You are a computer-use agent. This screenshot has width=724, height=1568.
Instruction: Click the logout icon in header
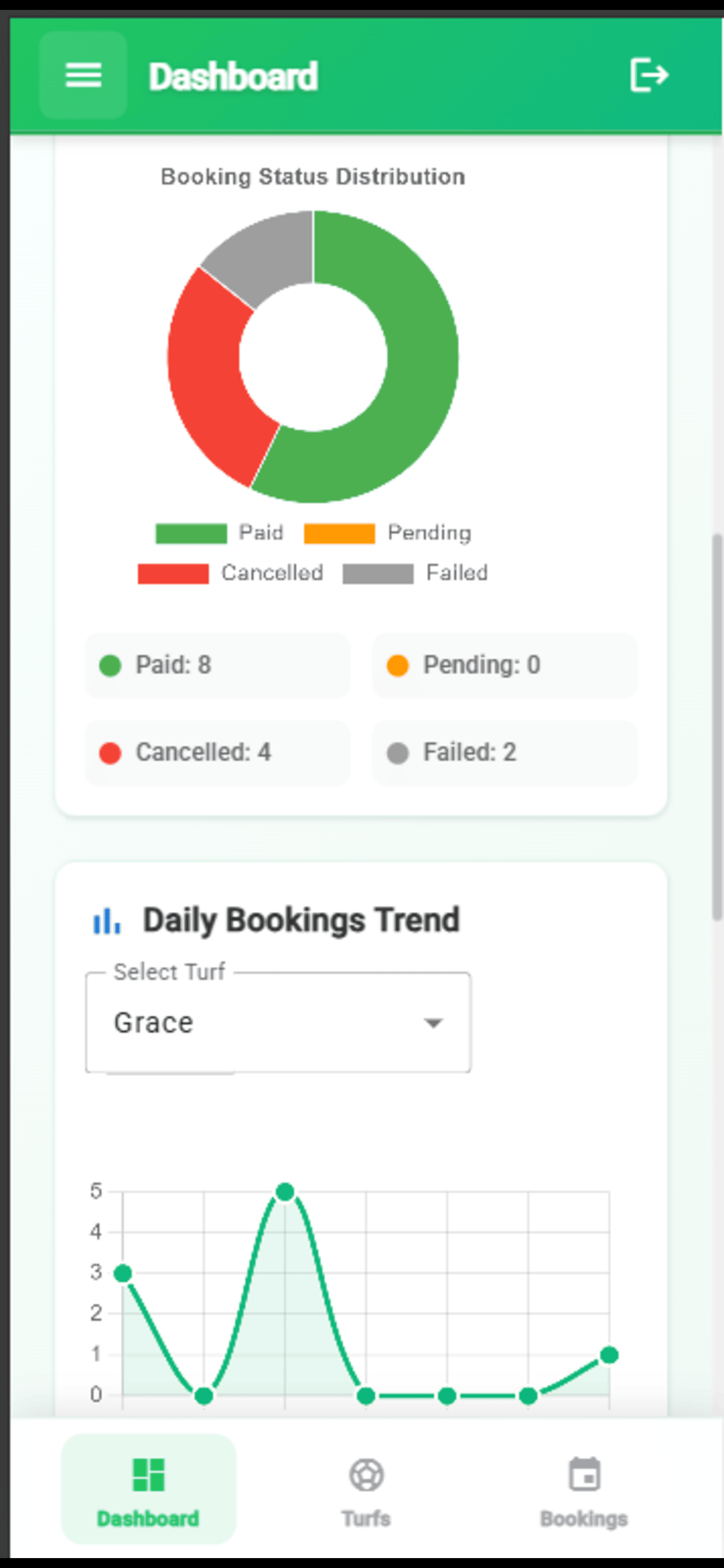pos(649,75)
